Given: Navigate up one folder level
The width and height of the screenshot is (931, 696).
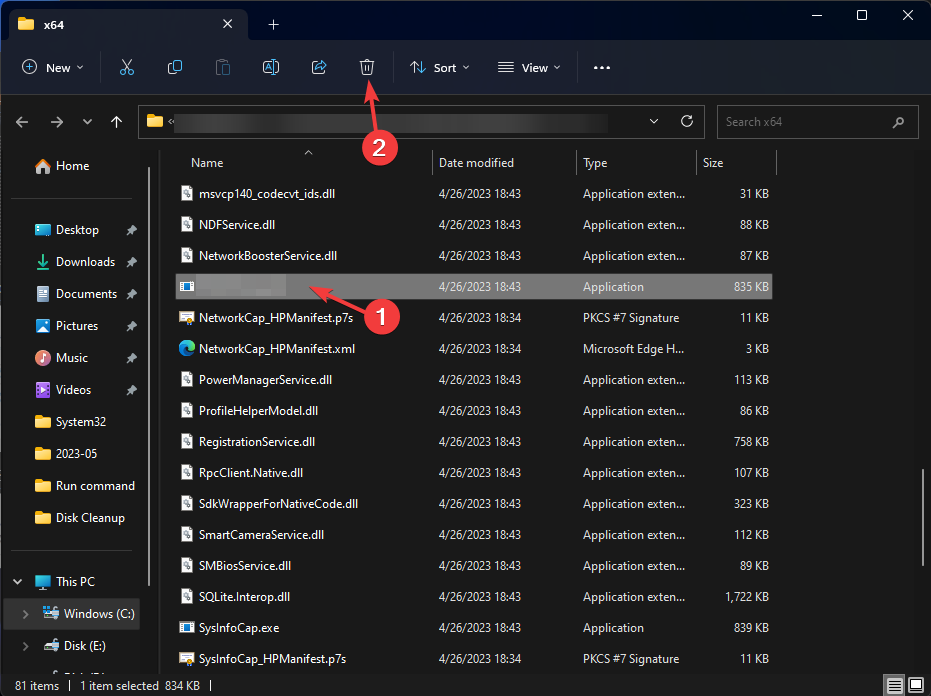Looking at the screenshot, I should 116,121.
